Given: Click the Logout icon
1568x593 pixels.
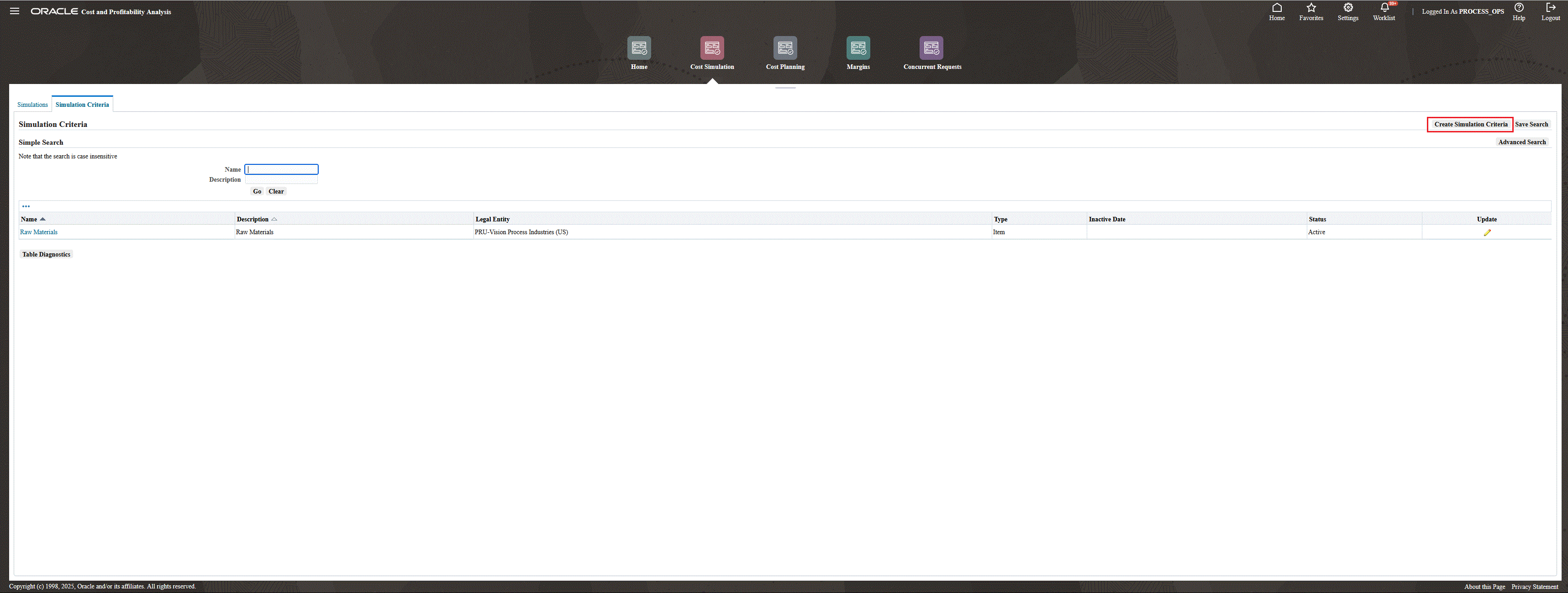Looking at the screenshot, I should click(x=1550, y=8).
